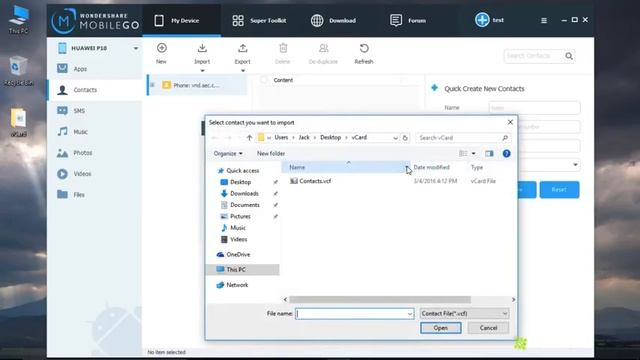
Task: Click the Refresh icon
Action: point(364,49)
